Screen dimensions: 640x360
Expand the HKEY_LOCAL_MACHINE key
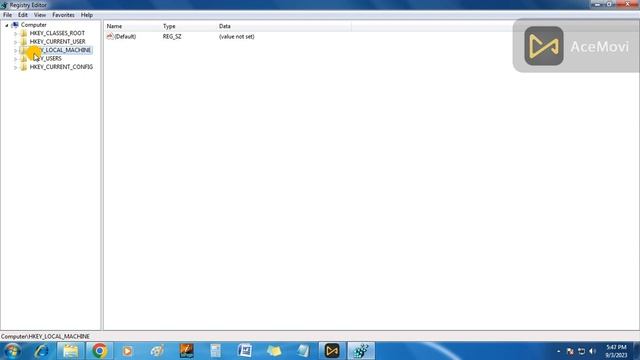tap(16, 51)
